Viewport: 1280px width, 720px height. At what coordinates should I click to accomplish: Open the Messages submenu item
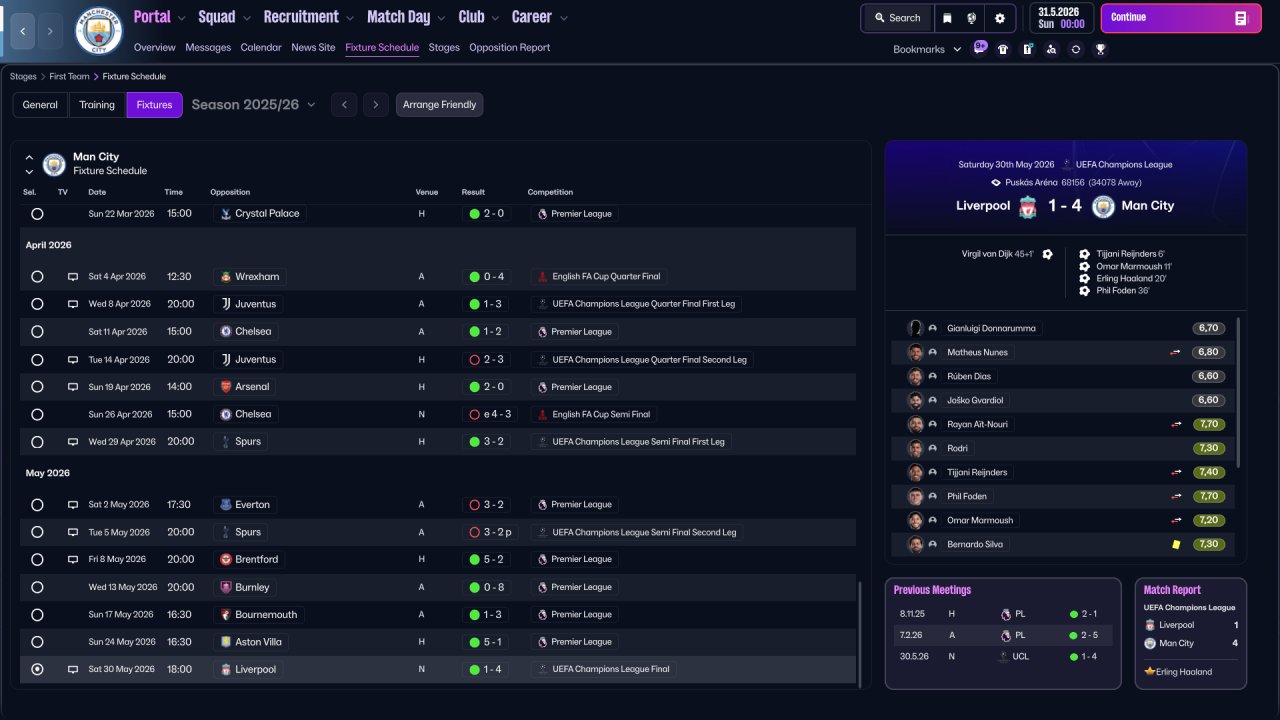[x=208, y=47]
